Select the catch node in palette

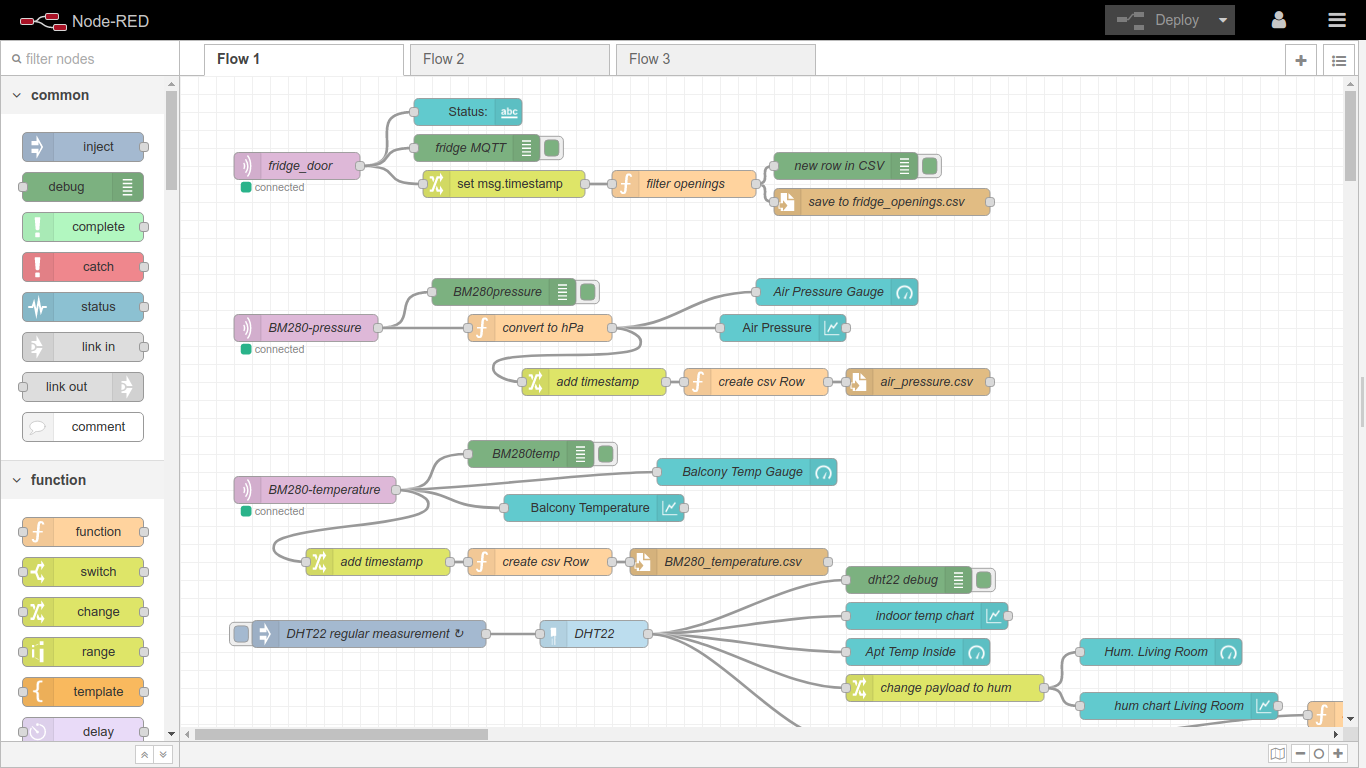click(83, 267)
